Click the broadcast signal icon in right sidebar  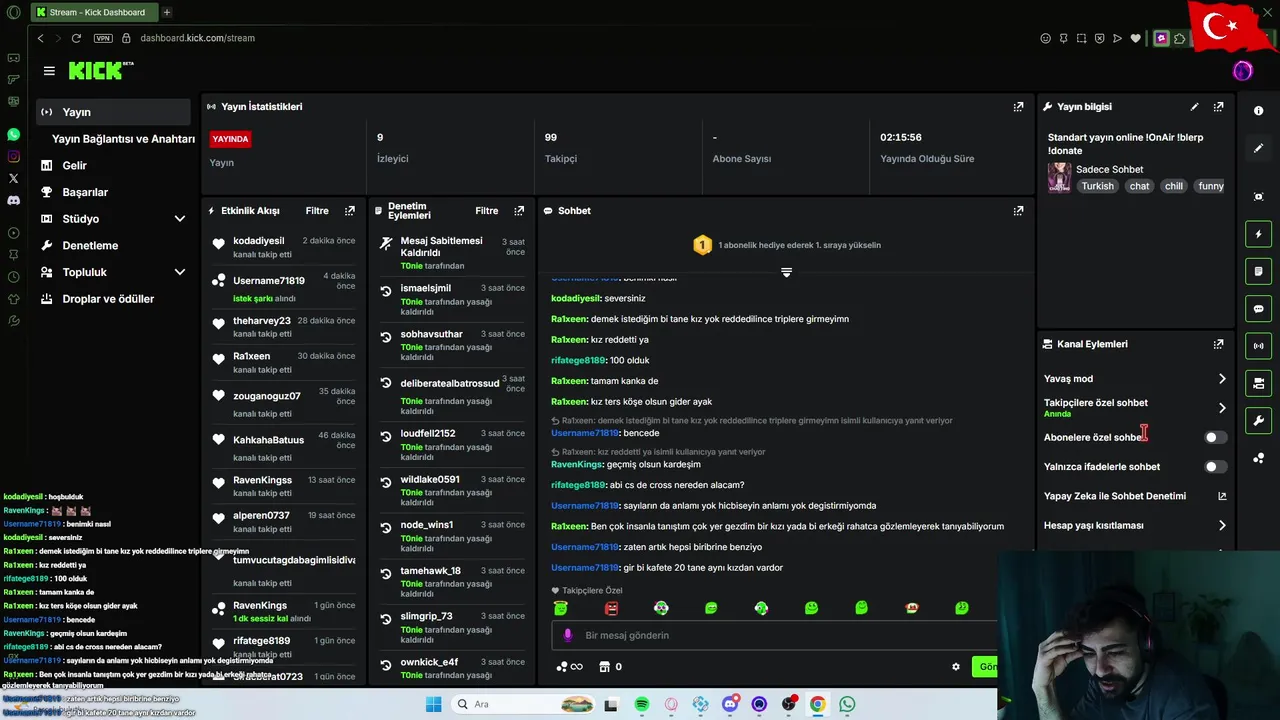point(1259,346)
